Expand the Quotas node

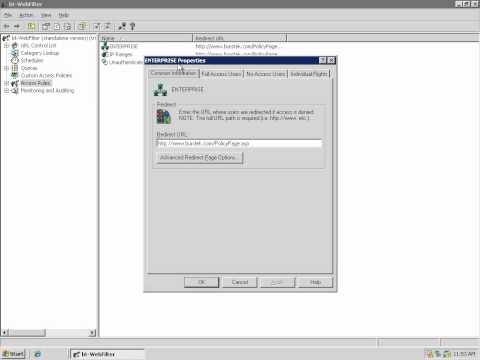[6, 68]
